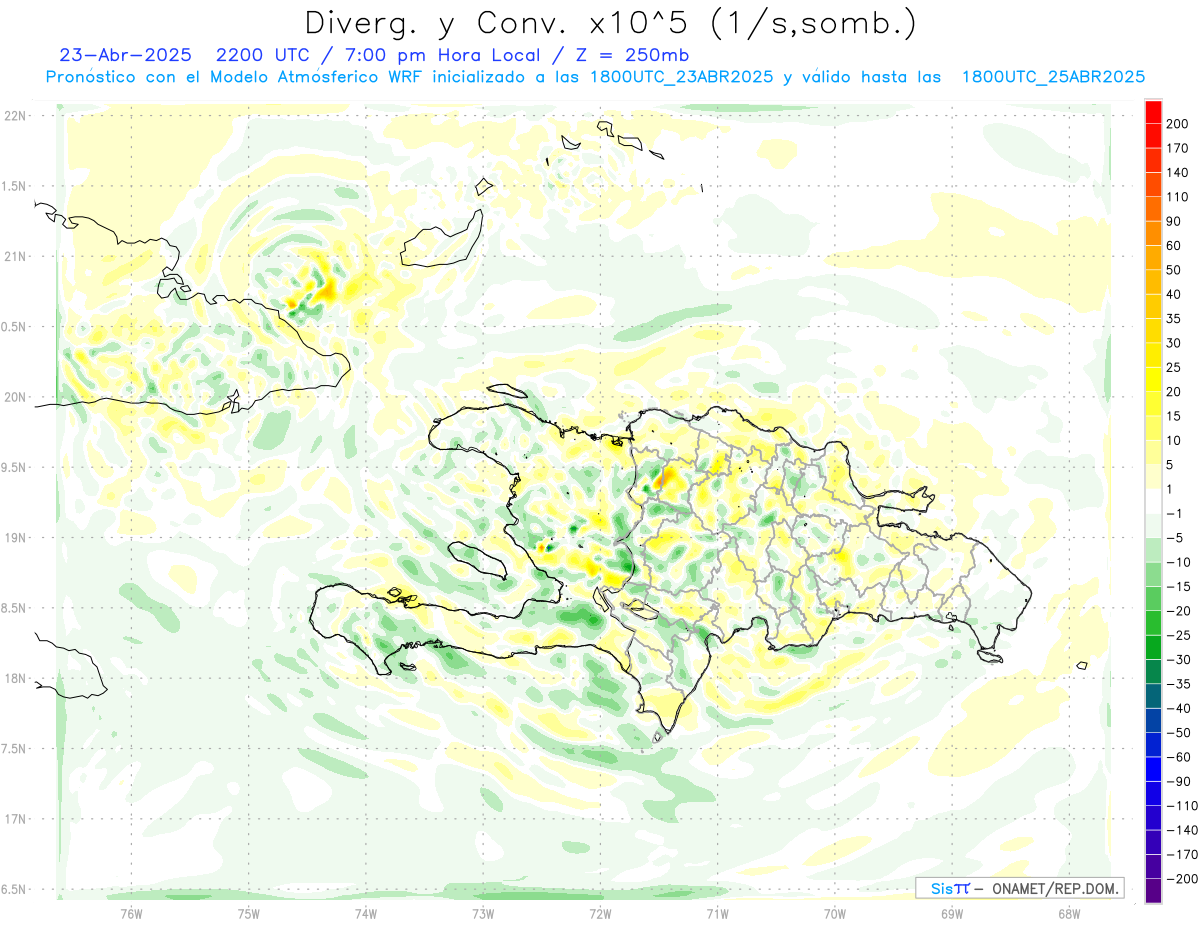Screen dimensions: 1200x927
Task: Click the '22N' latitude label
Action: click(x=15, y=116)
